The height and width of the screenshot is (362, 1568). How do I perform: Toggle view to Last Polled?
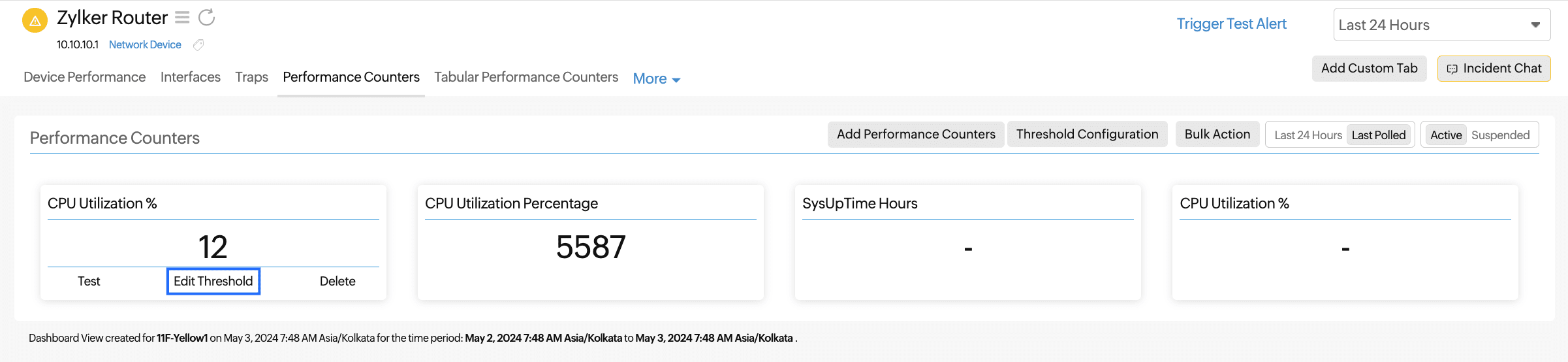[x=1378, y=135]
